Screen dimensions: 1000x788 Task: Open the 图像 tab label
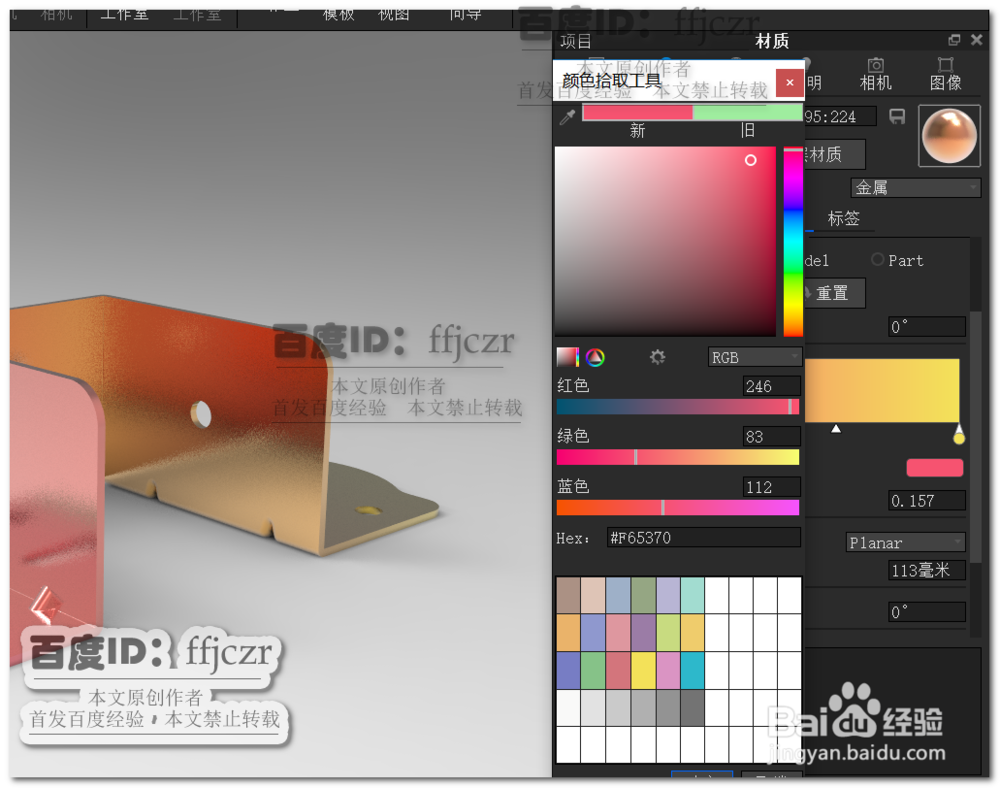pos(945,82)
